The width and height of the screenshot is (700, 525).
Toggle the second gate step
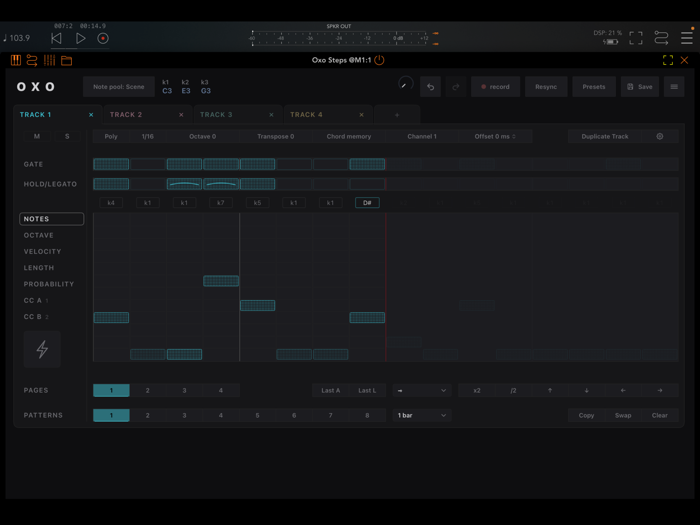[148, 164]
